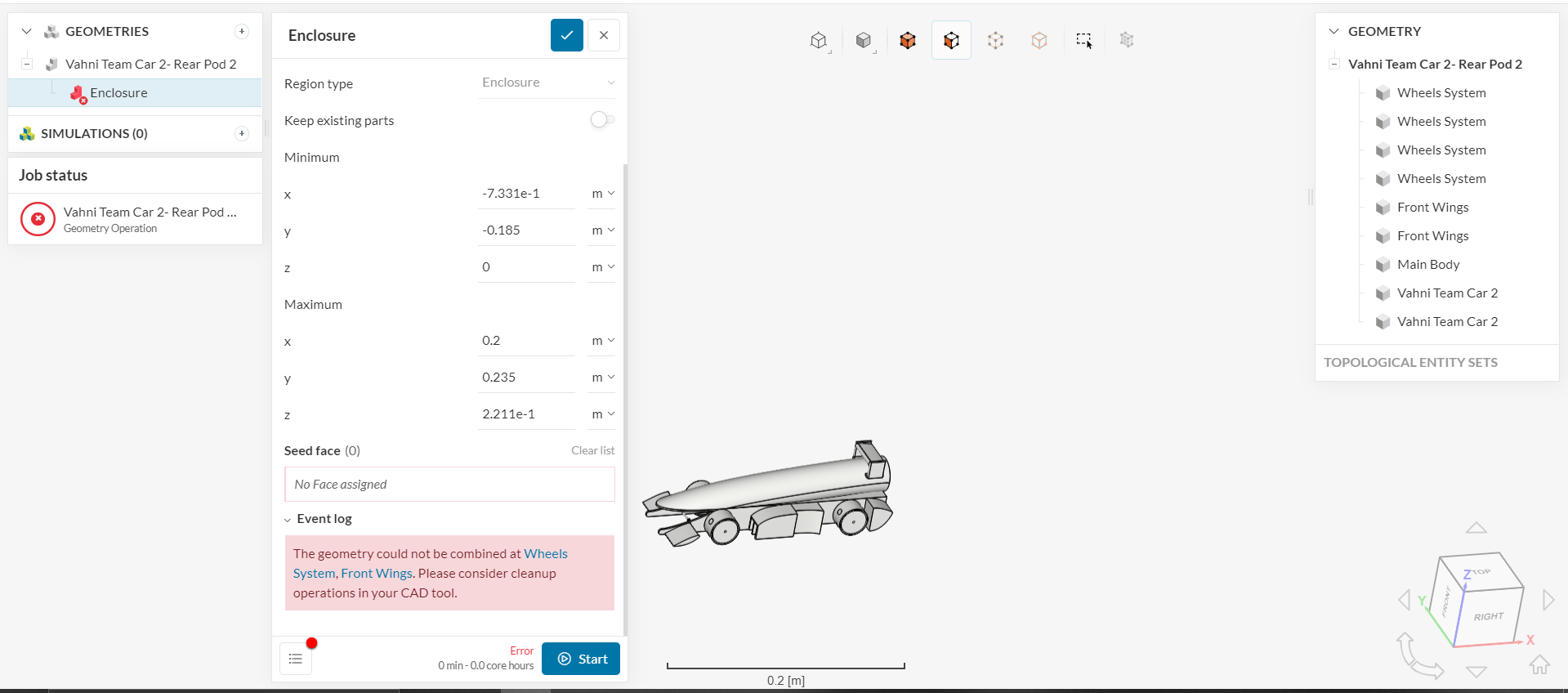This screenshot has height=693, width=1568.
Task: Select the Enclosure item in geometry tree
Action: coord(135,93)
